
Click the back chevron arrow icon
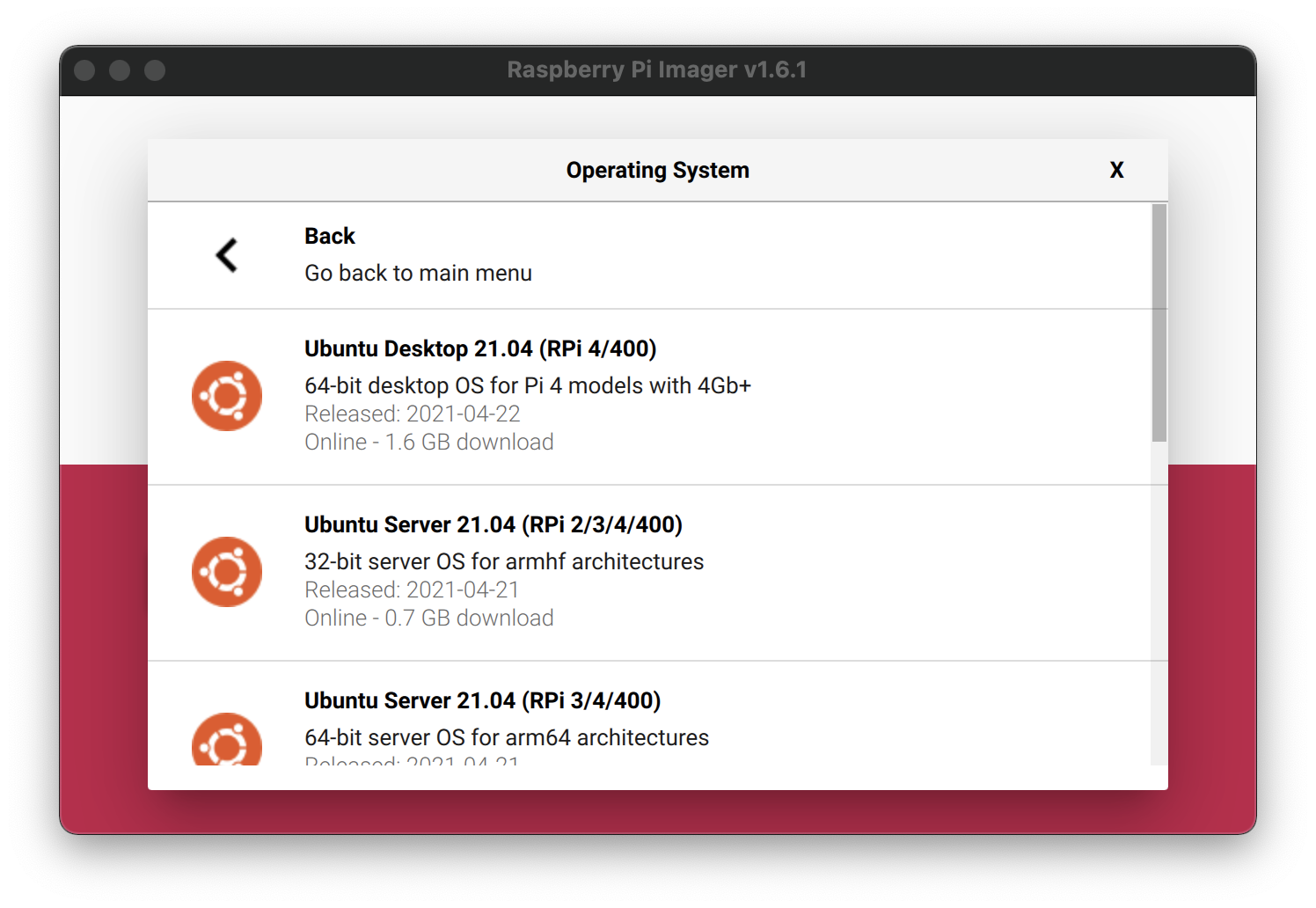(227, 255)
